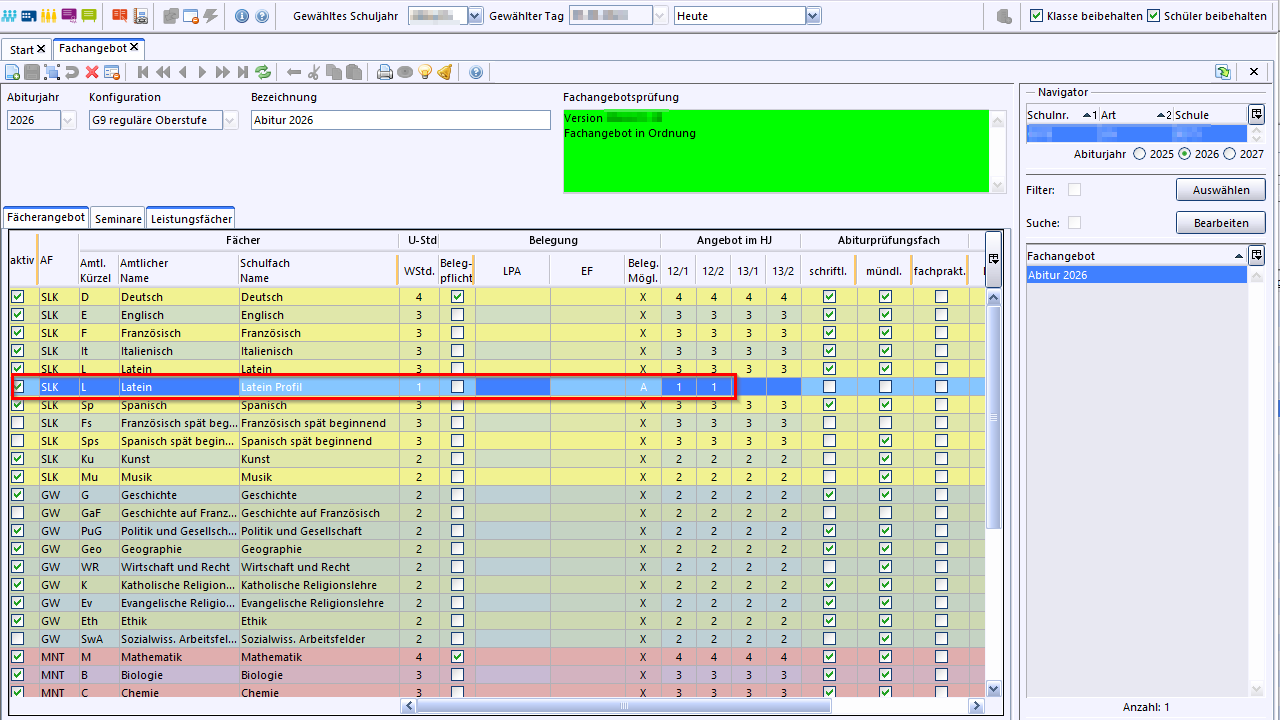Jump to the last record

coord(243,72)
